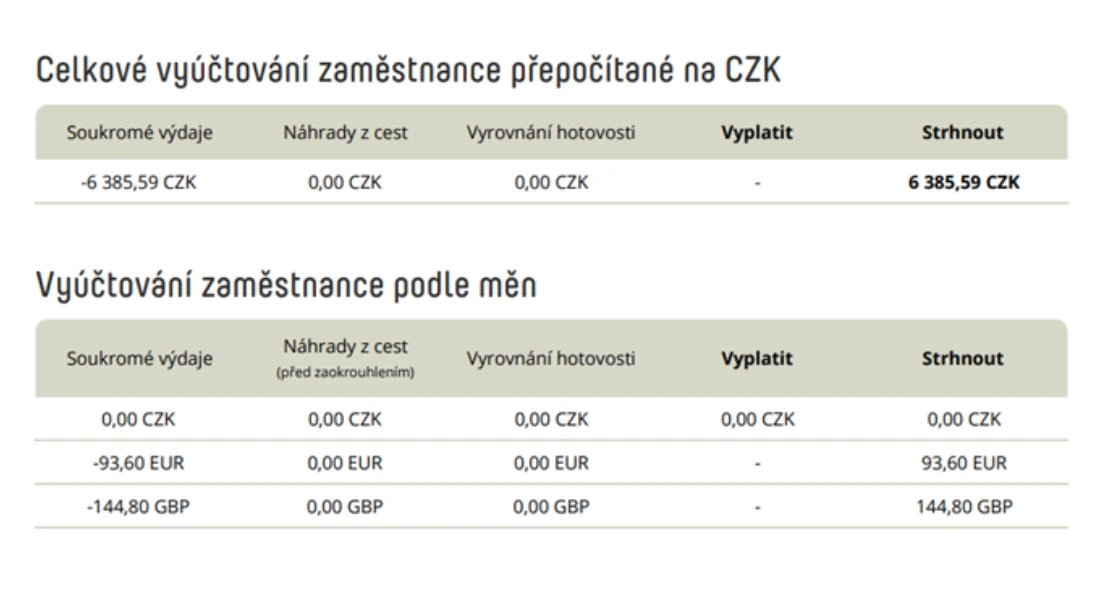The height and width of the screenshot is (600, 1100).
Task: Click the dash under Vyplatit in the EUR row
Action: click(758, 464)
